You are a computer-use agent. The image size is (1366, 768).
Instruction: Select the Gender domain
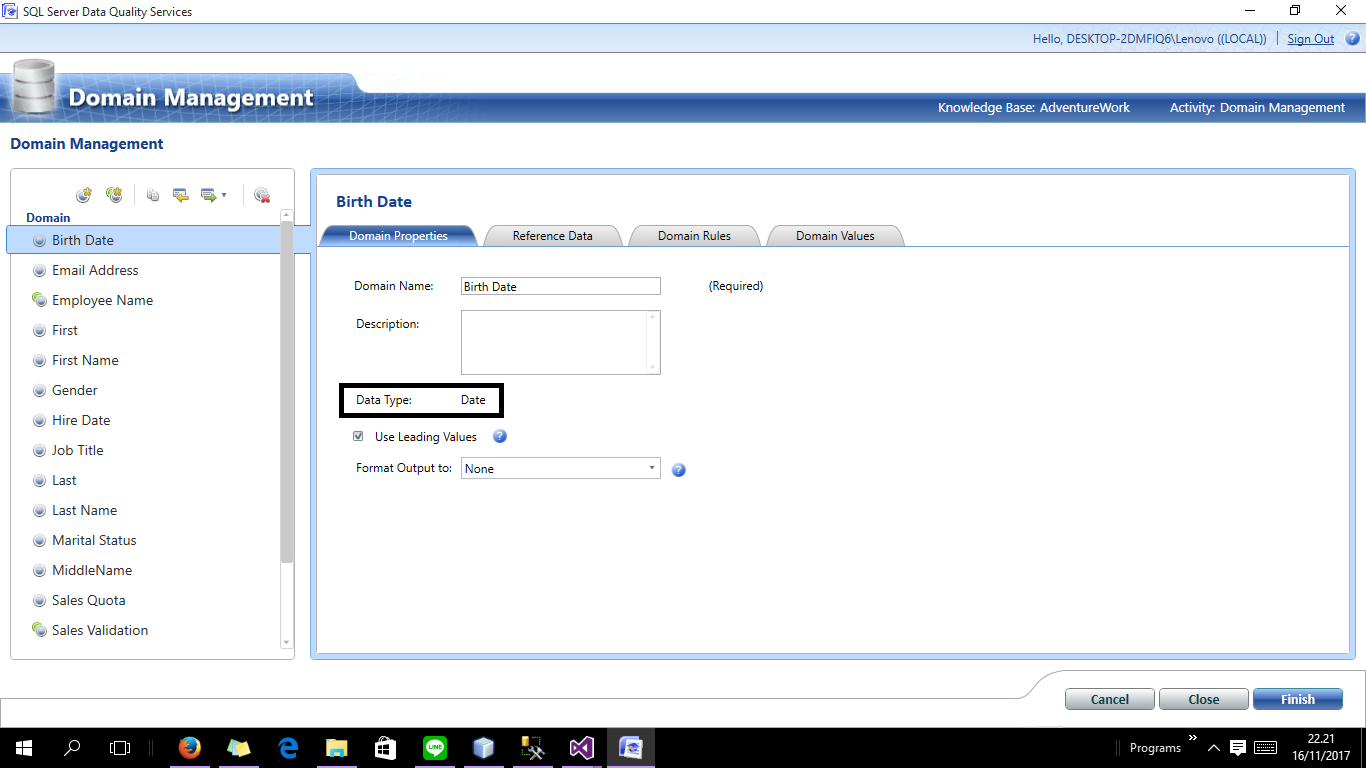[x=75, y=390]
